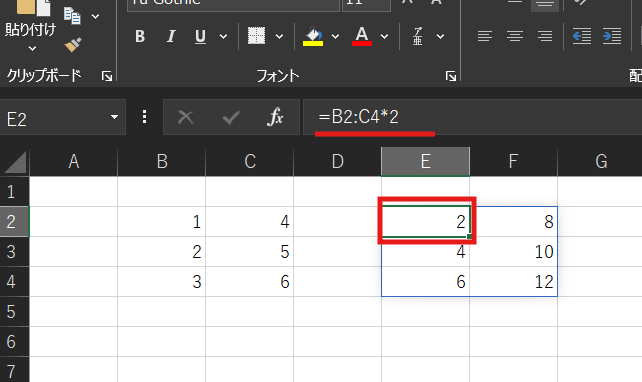Image resolution: width=642 pixels, height=382 pixels.
Task: Select column D header
Action: (337, 161)
